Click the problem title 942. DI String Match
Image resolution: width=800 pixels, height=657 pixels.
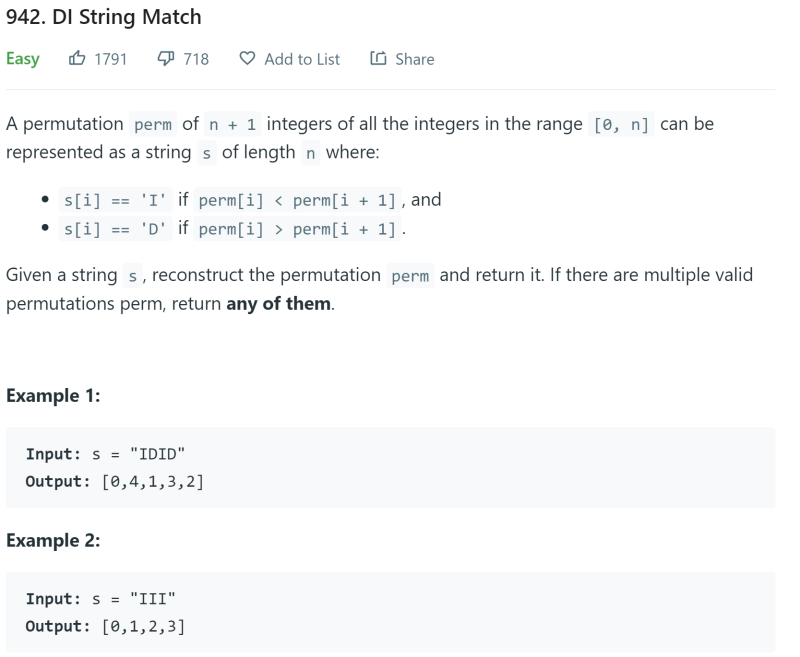104,17
